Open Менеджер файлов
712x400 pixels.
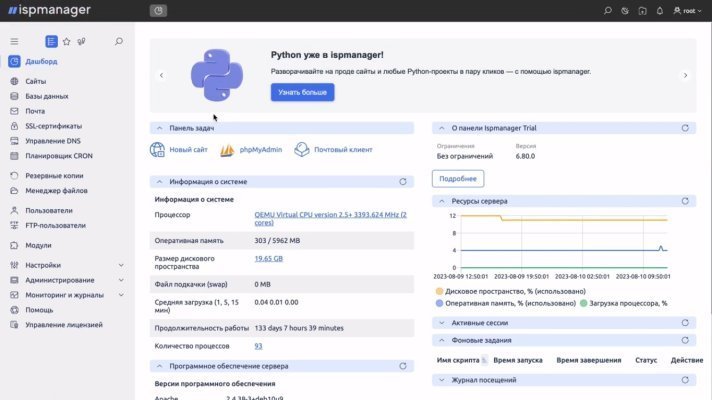[x=56, y=191]
